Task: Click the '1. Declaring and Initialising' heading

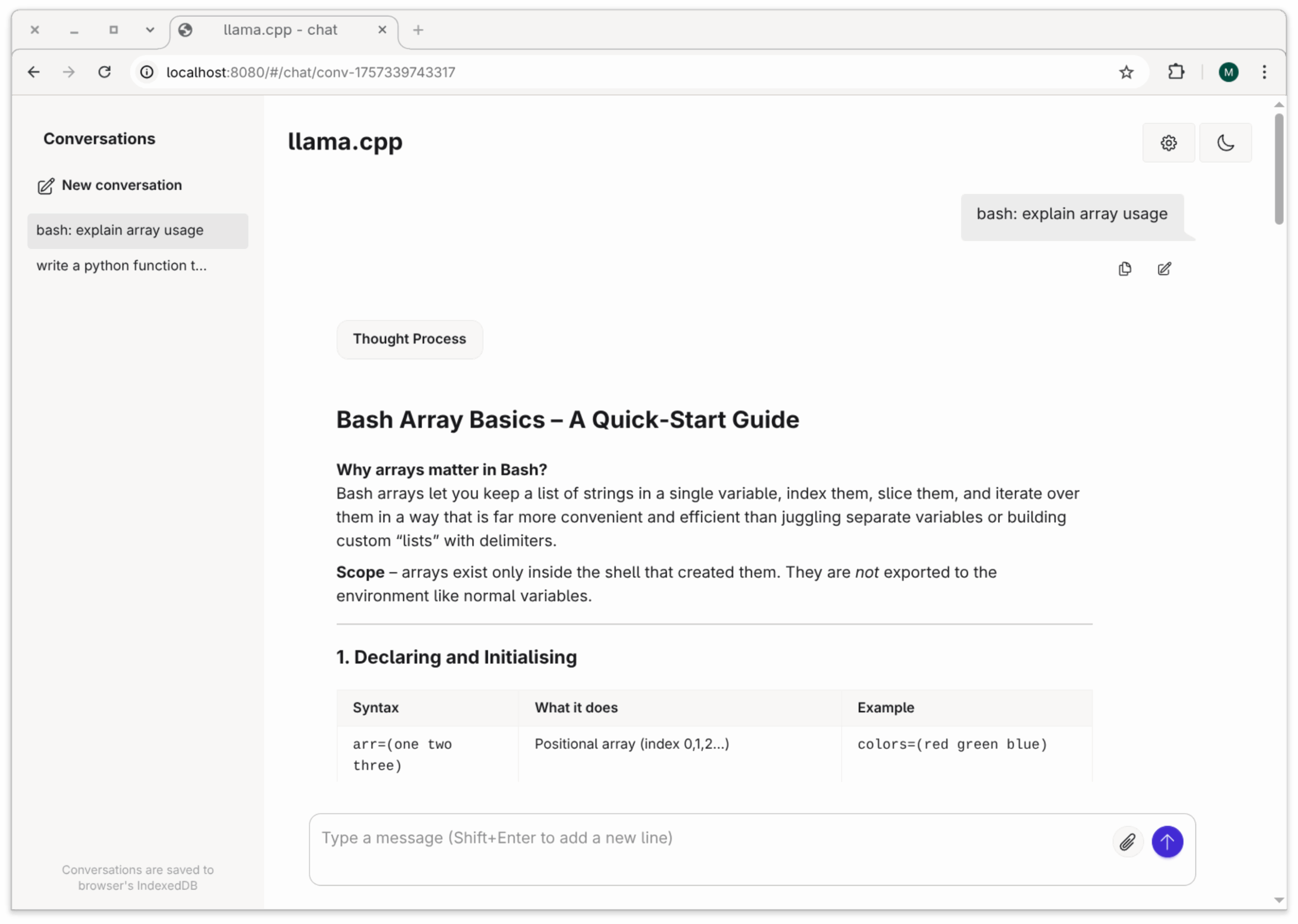Action: [x=456, y=657]
